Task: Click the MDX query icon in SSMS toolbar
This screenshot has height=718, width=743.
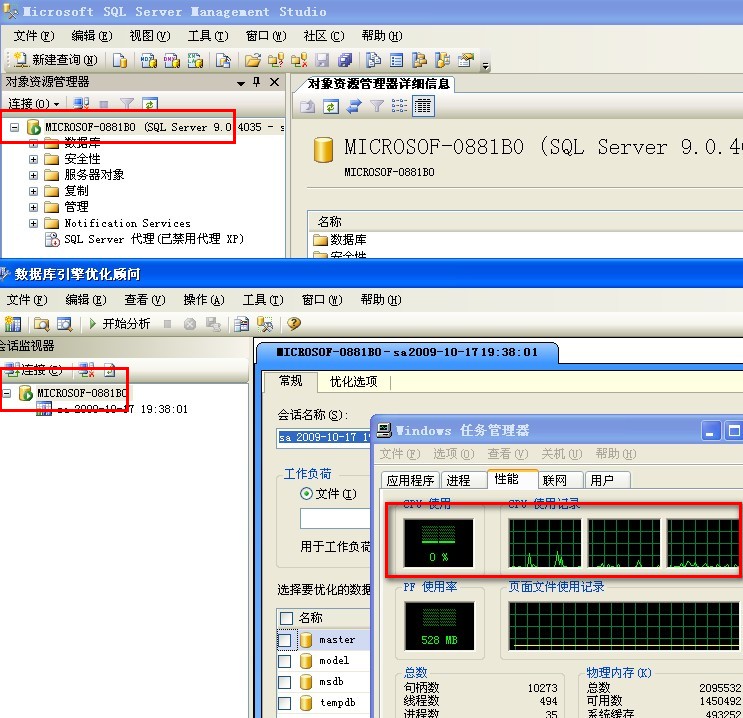Action: (x=148, y=60)
